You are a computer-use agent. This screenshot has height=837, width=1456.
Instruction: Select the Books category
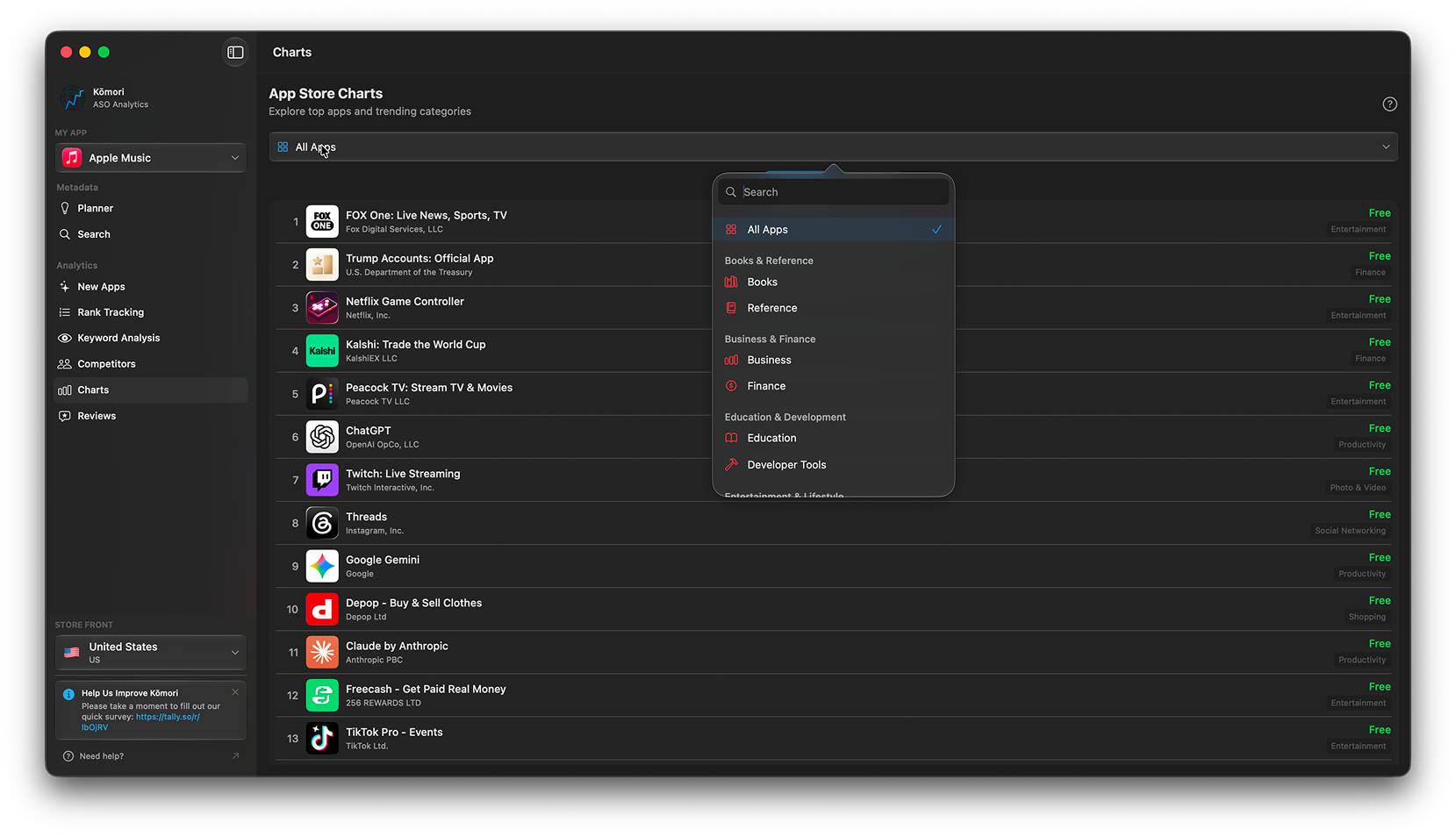pos(833,283)
